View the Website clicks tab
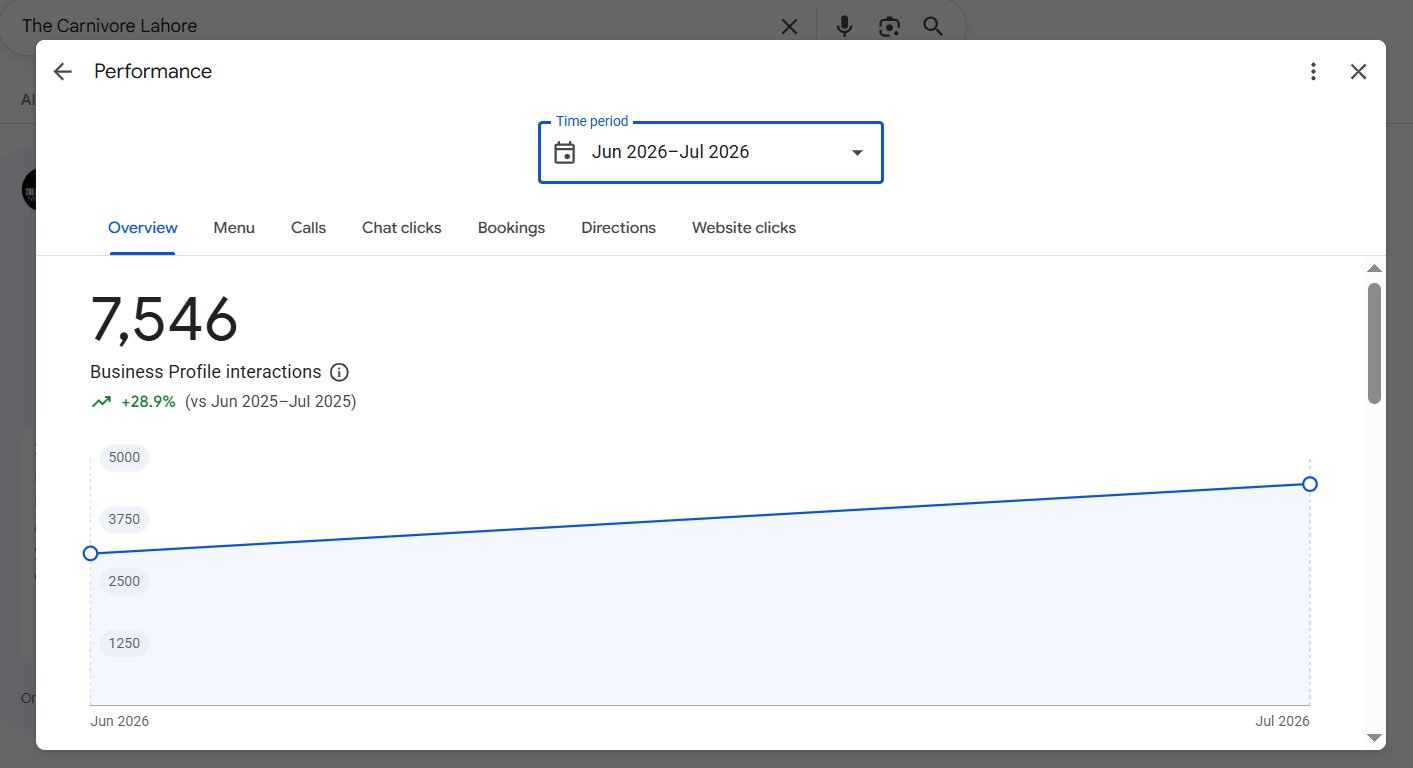Screen dimensions: 1413x768 point(744,228)
